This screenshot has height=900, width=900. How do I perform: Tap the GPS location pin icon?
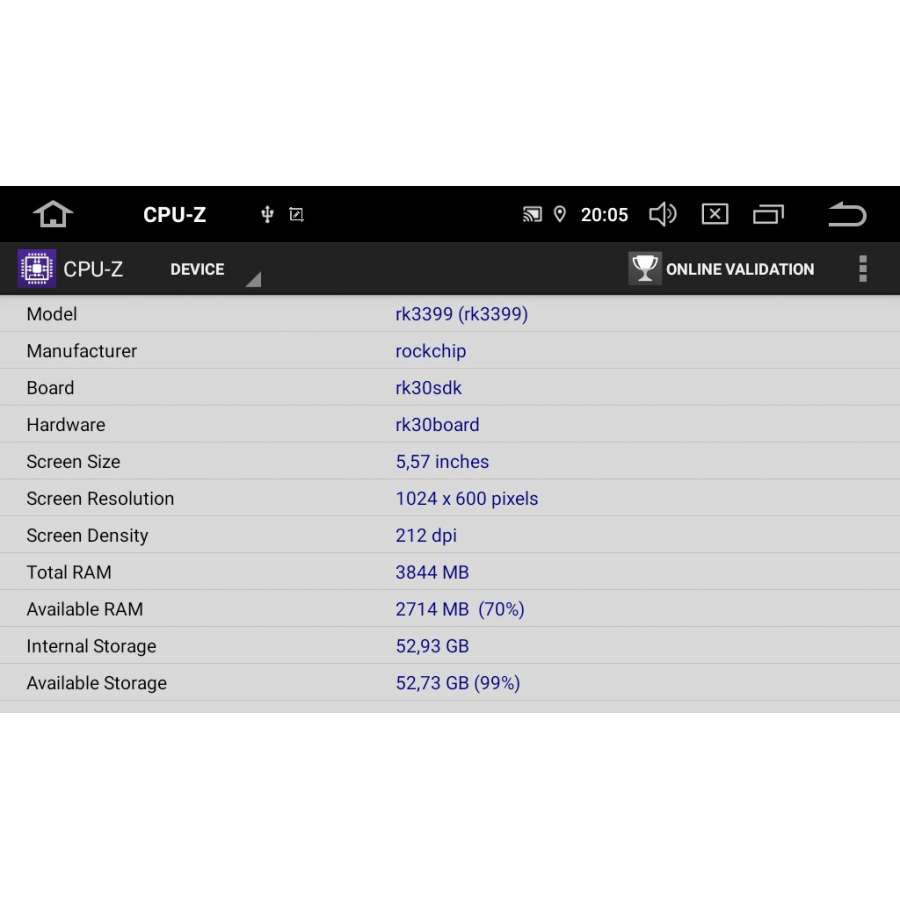(560, 214)
